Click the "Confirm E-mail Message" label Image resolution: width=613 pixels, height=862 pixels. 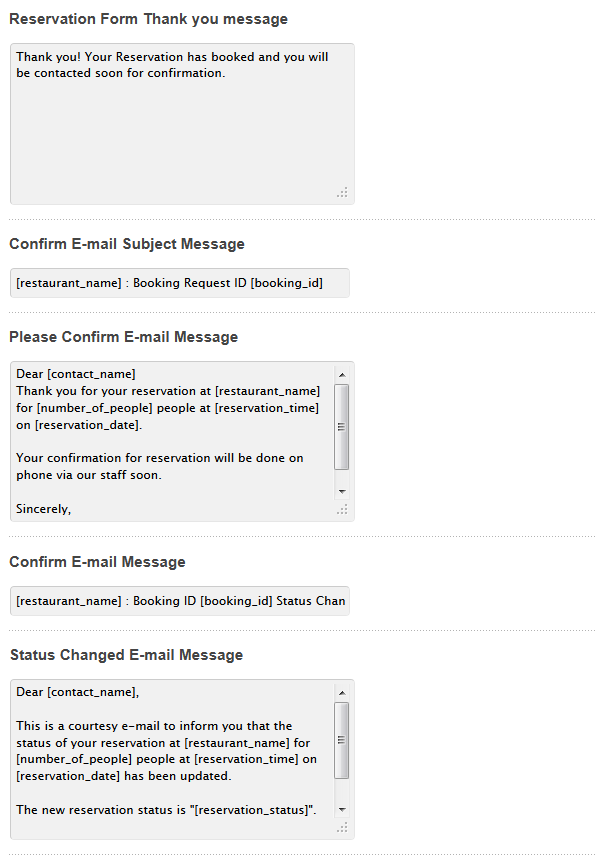97,562
